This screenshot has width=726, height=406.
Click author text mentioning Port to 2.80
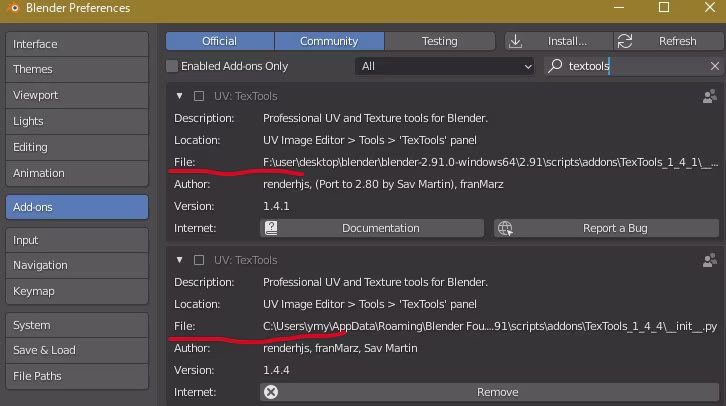click(x=383, y=184)
